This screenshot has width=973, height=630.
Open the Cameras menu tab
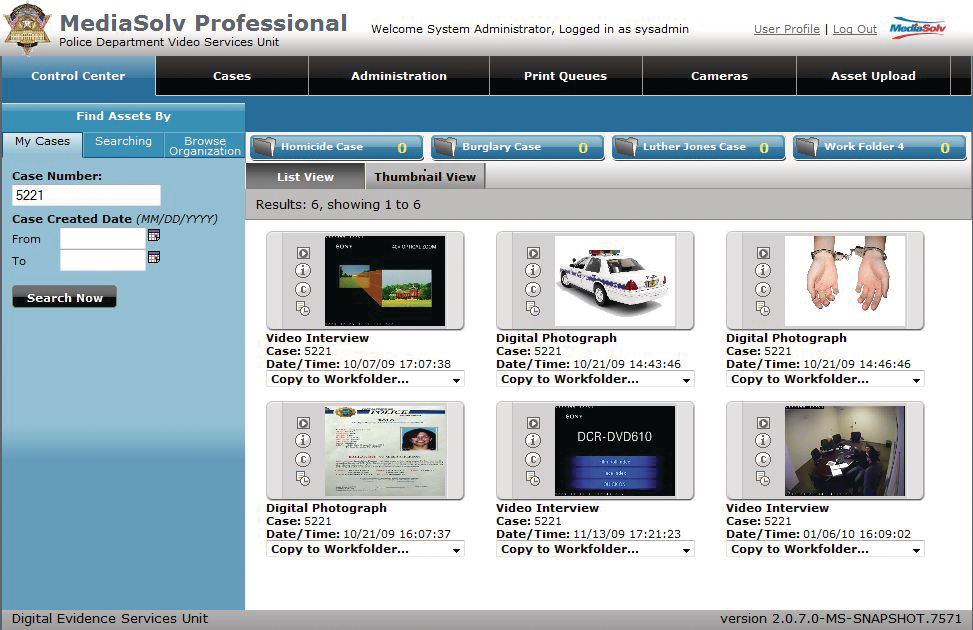[x=719, y=76]
